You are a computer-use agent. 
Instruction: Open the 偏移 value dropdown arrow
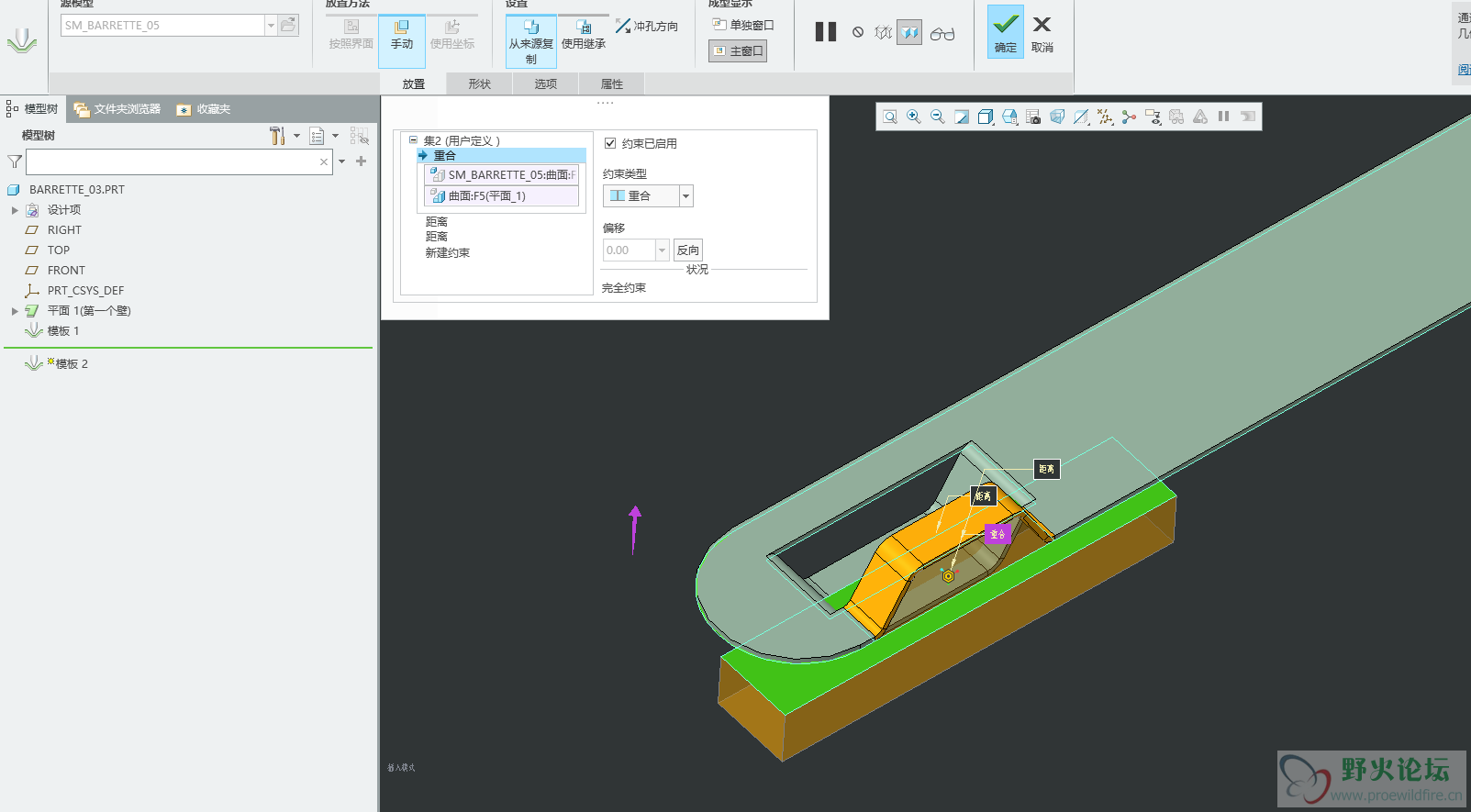pyautogui.click(x=662, y=250)
